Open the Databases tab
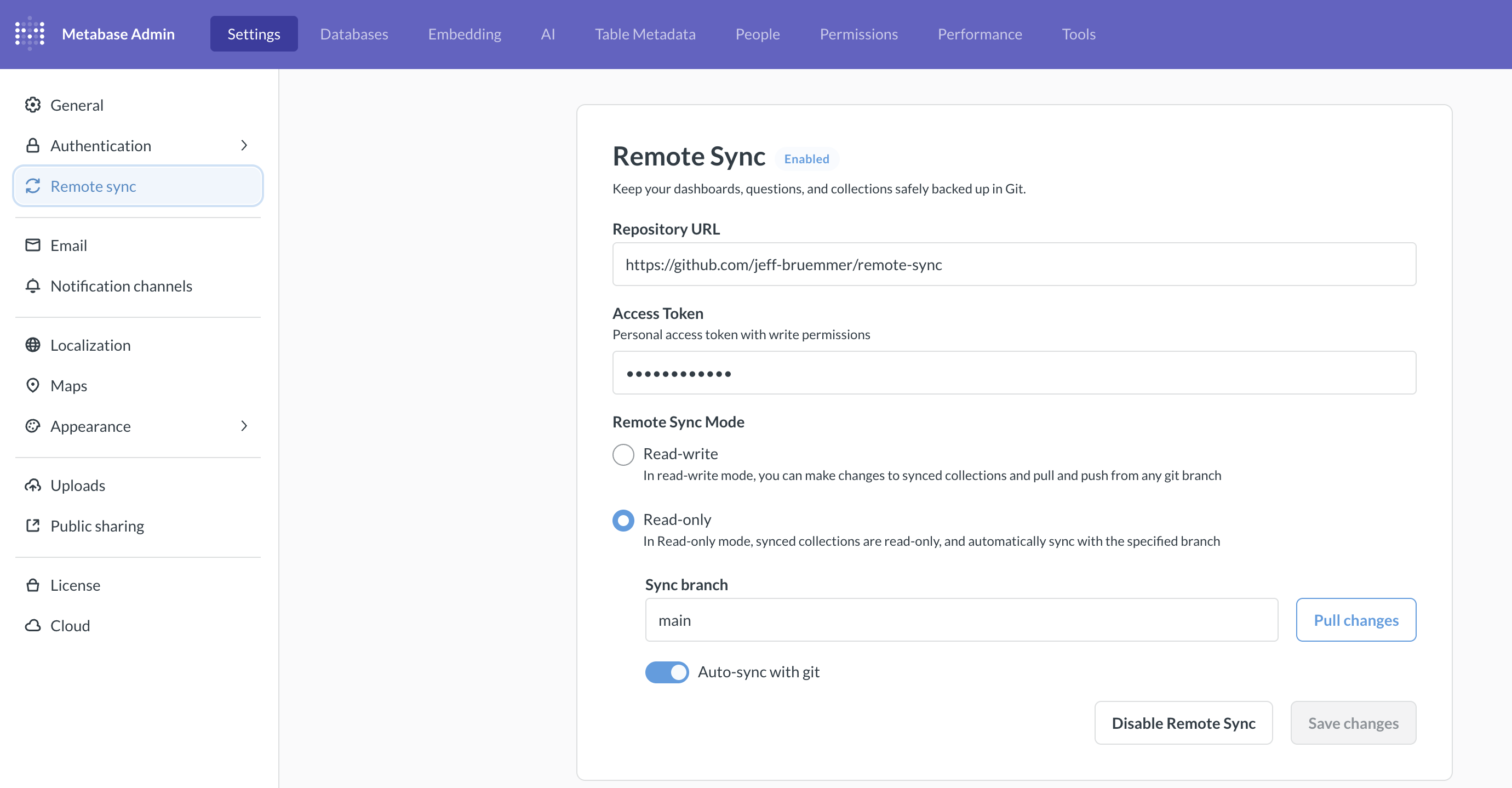This screenshot has height=788, width=1512. 354,34
